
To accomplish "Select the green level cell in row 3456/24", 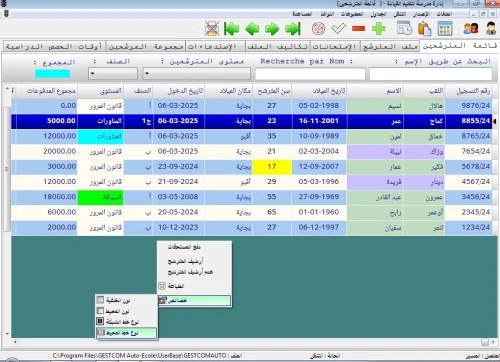I will (100, 197).
